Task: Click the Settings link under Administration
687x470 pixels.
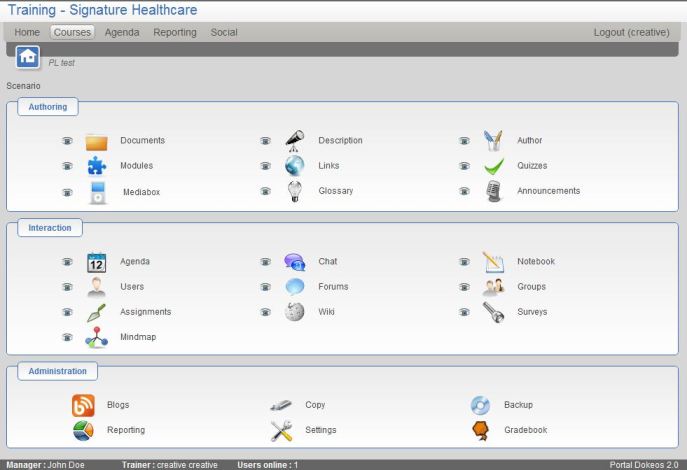Action: pyautogui.click(x=320, y=430)
